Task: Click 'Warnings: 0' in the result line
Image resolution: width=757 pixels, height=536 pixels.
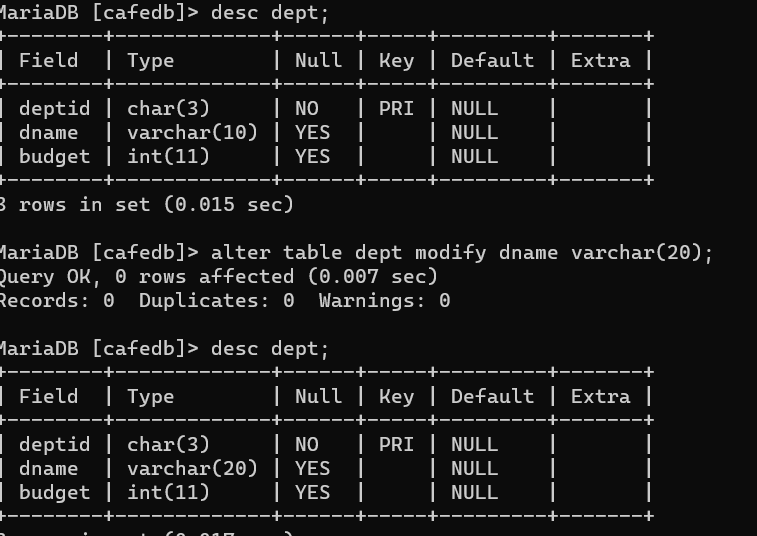Action: coord(384,301)
